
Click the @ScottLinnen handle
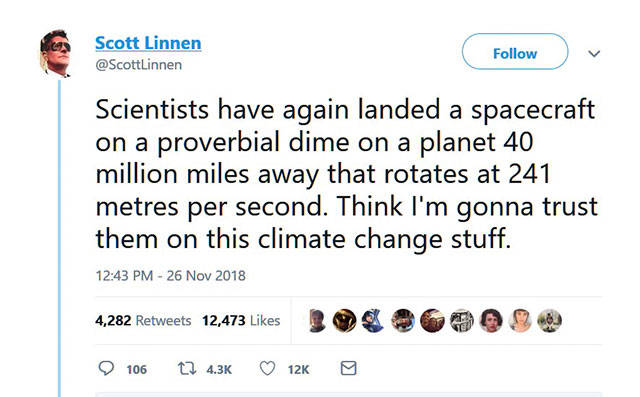point(138,65)
